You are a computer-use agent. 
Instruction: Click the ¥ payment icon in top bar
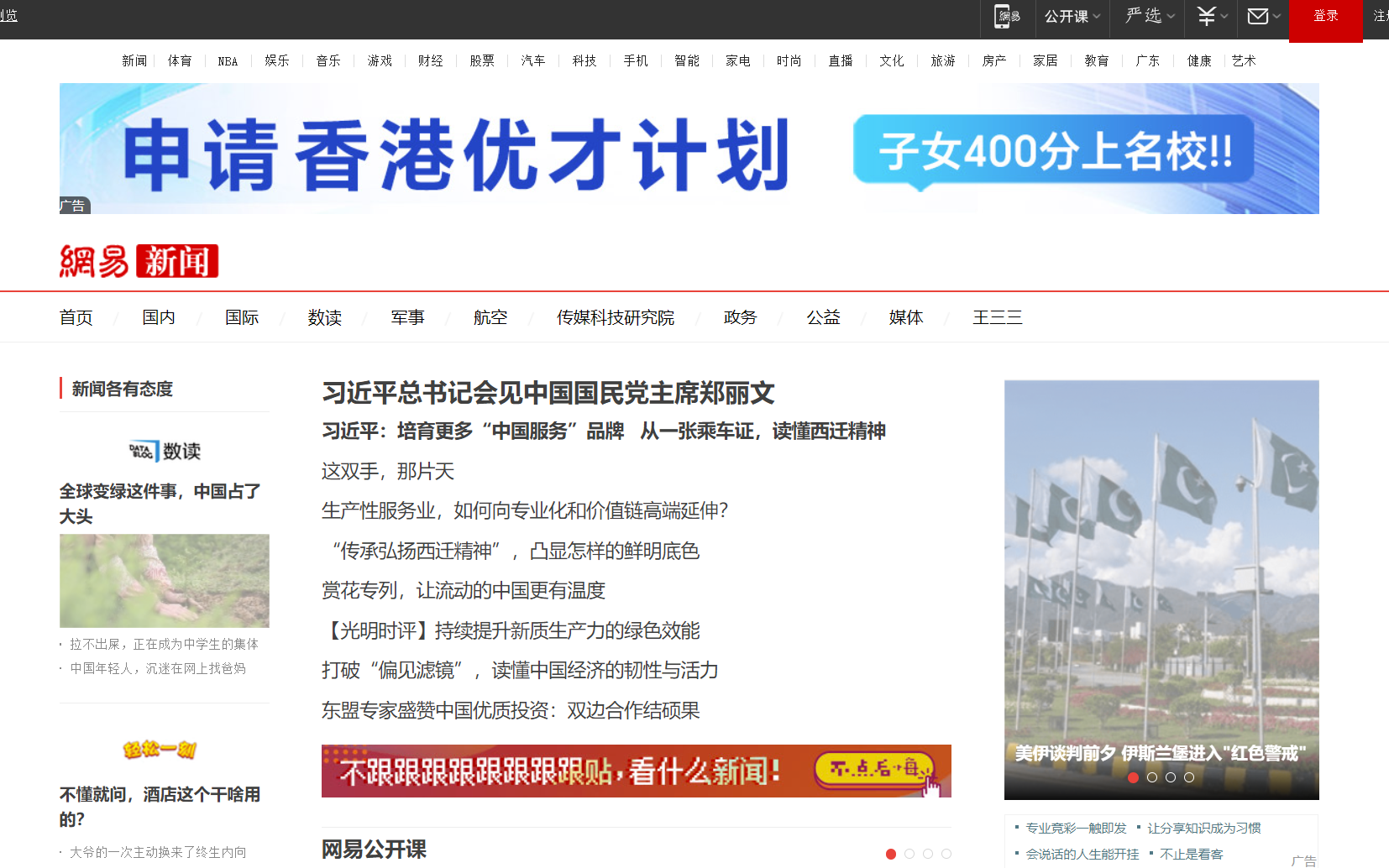tap(1207, 14)
